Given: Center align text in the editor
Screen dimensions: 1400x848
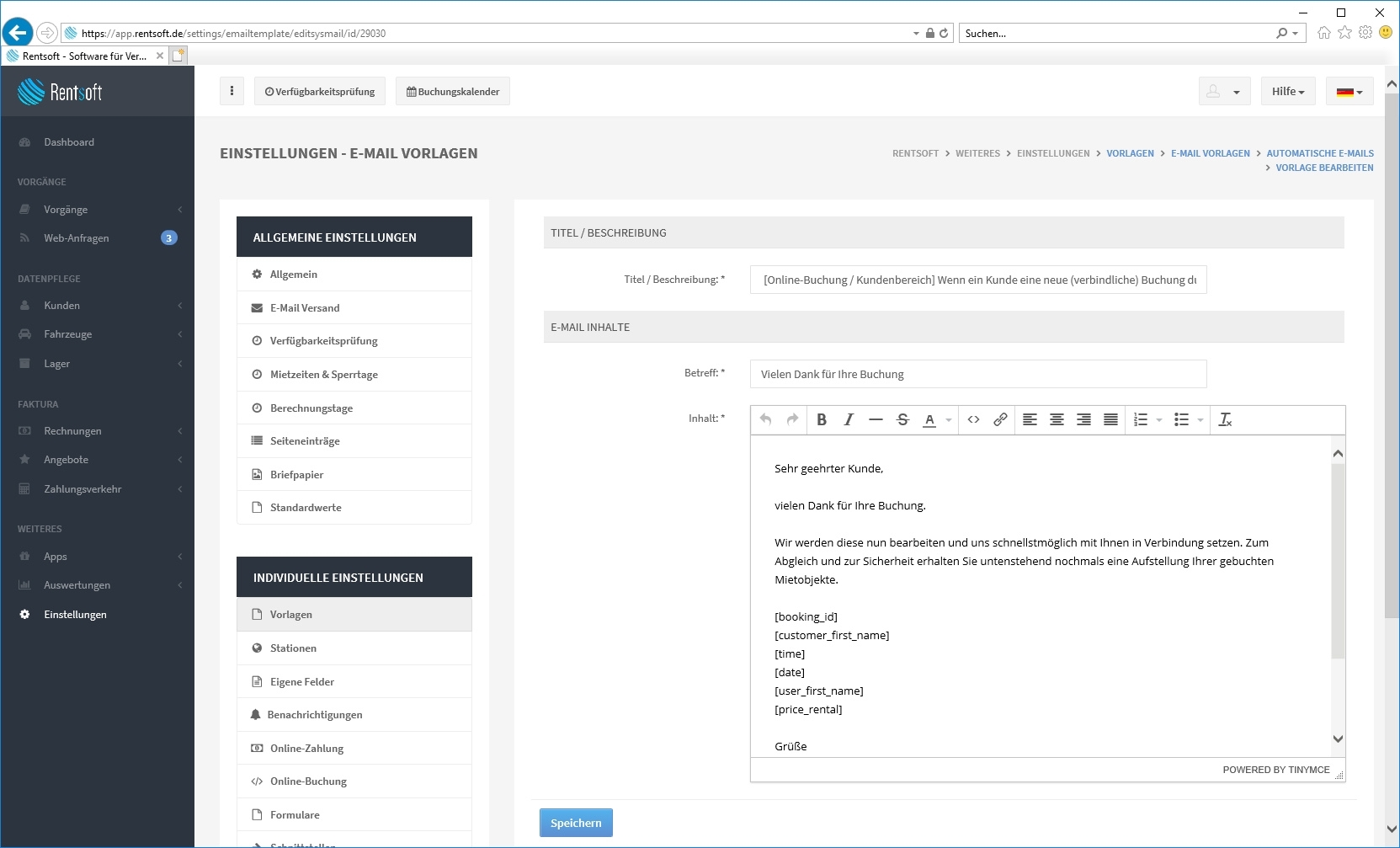Looking at the screenshot, I should click(x=1057, y=419).
